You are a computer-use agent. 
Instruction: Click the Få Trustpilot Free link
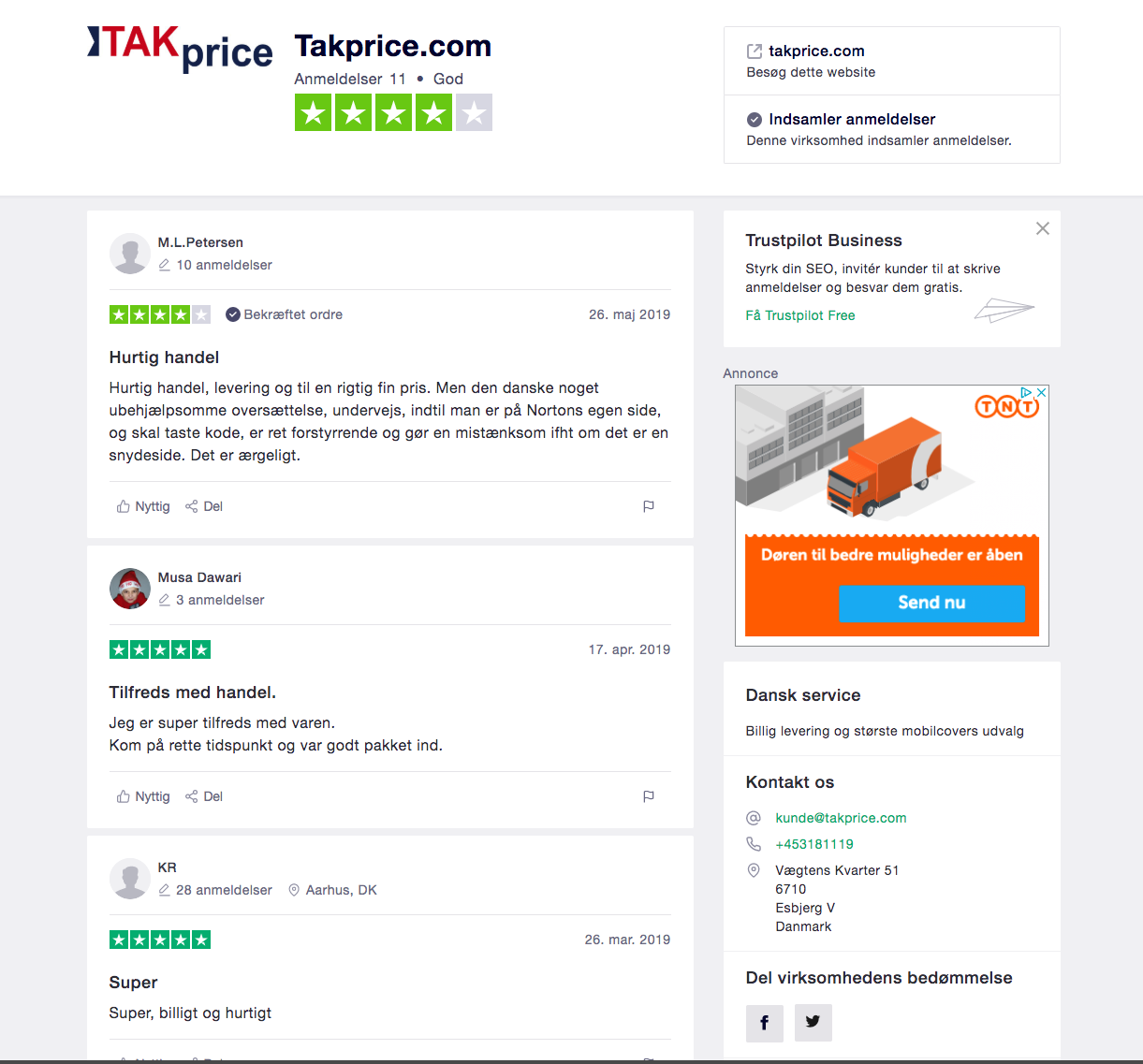point(799,315)
